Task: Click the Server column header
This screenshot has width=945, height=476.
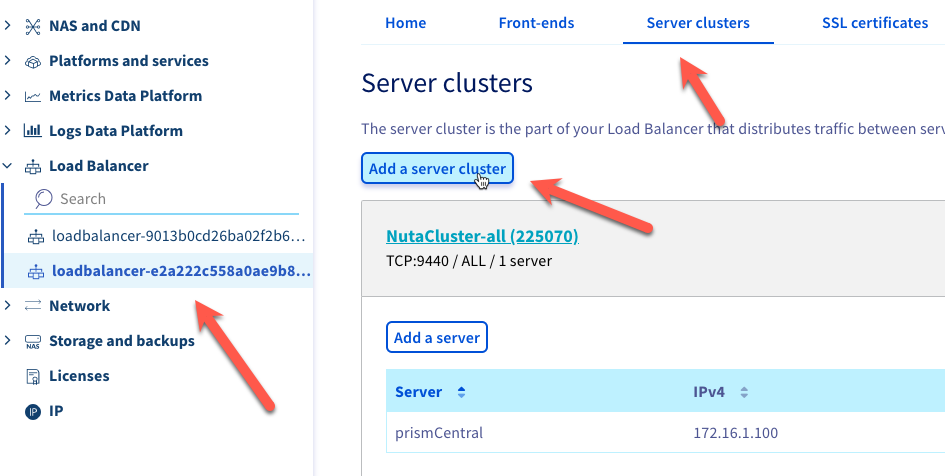Action: point(419,392)
